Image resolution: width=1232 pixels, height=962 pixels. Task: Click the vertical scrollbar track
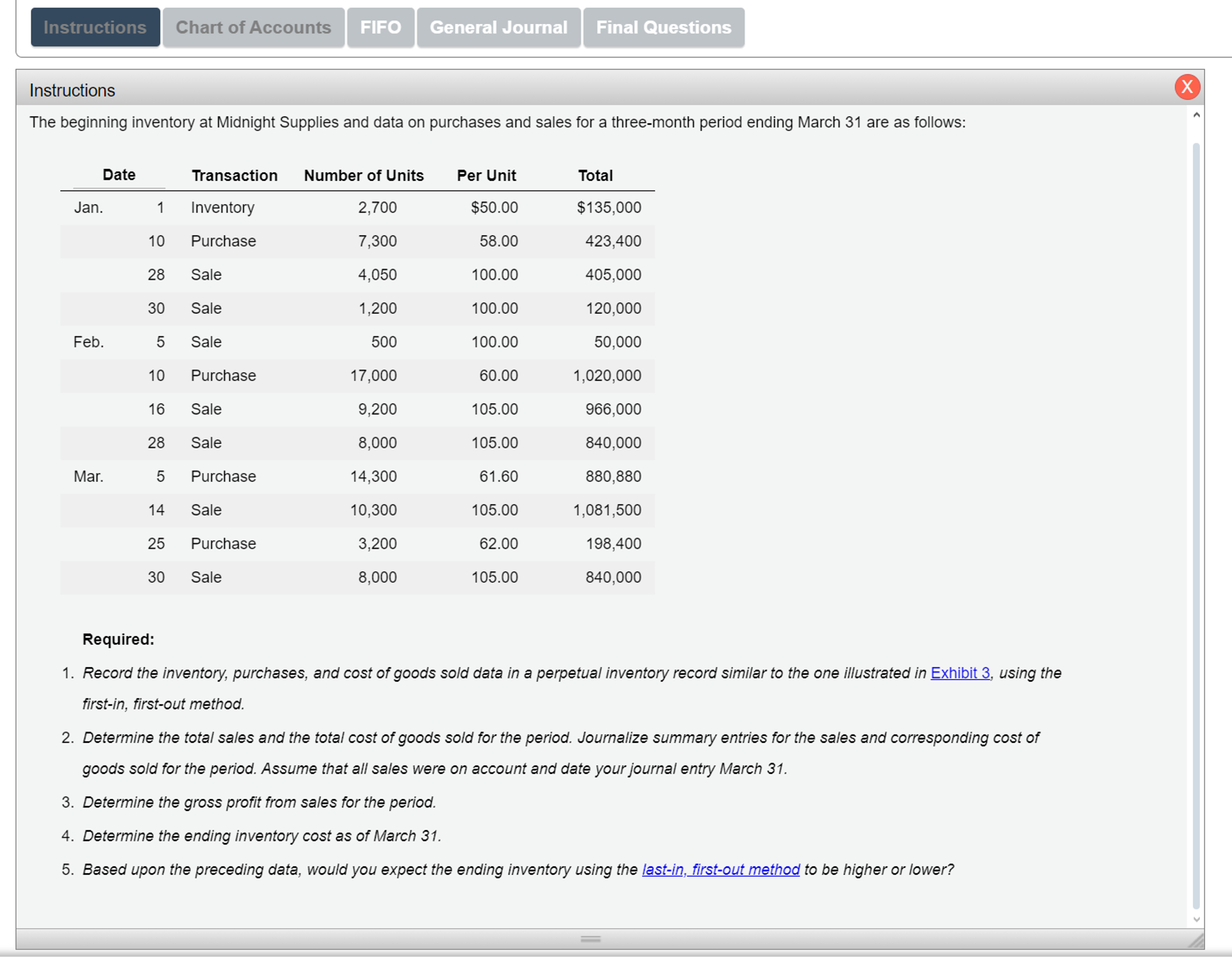pyautogui.click(x=1196, y=517)
